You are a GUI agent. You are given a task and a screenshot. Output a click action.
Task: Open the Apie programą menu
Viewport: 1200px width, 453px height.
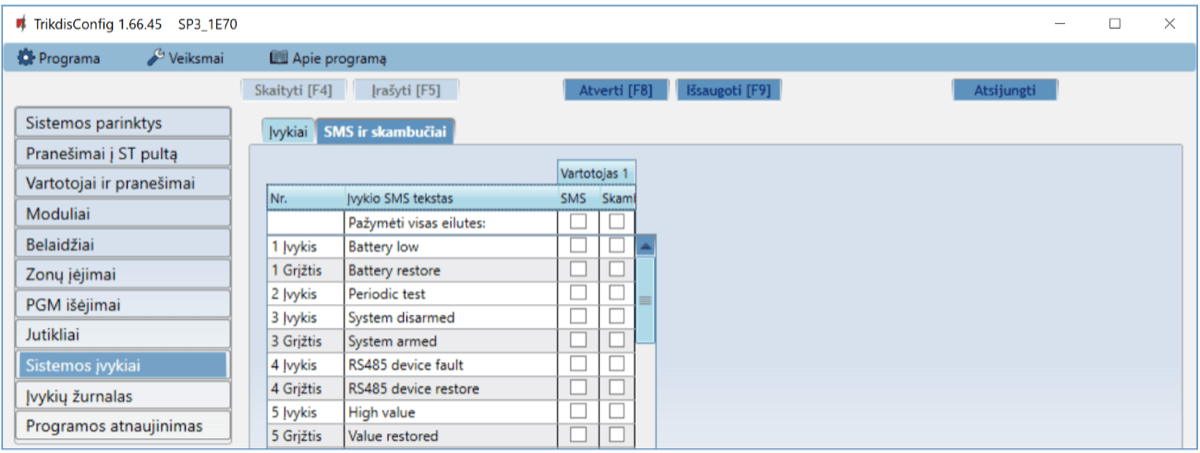point(328,58)
